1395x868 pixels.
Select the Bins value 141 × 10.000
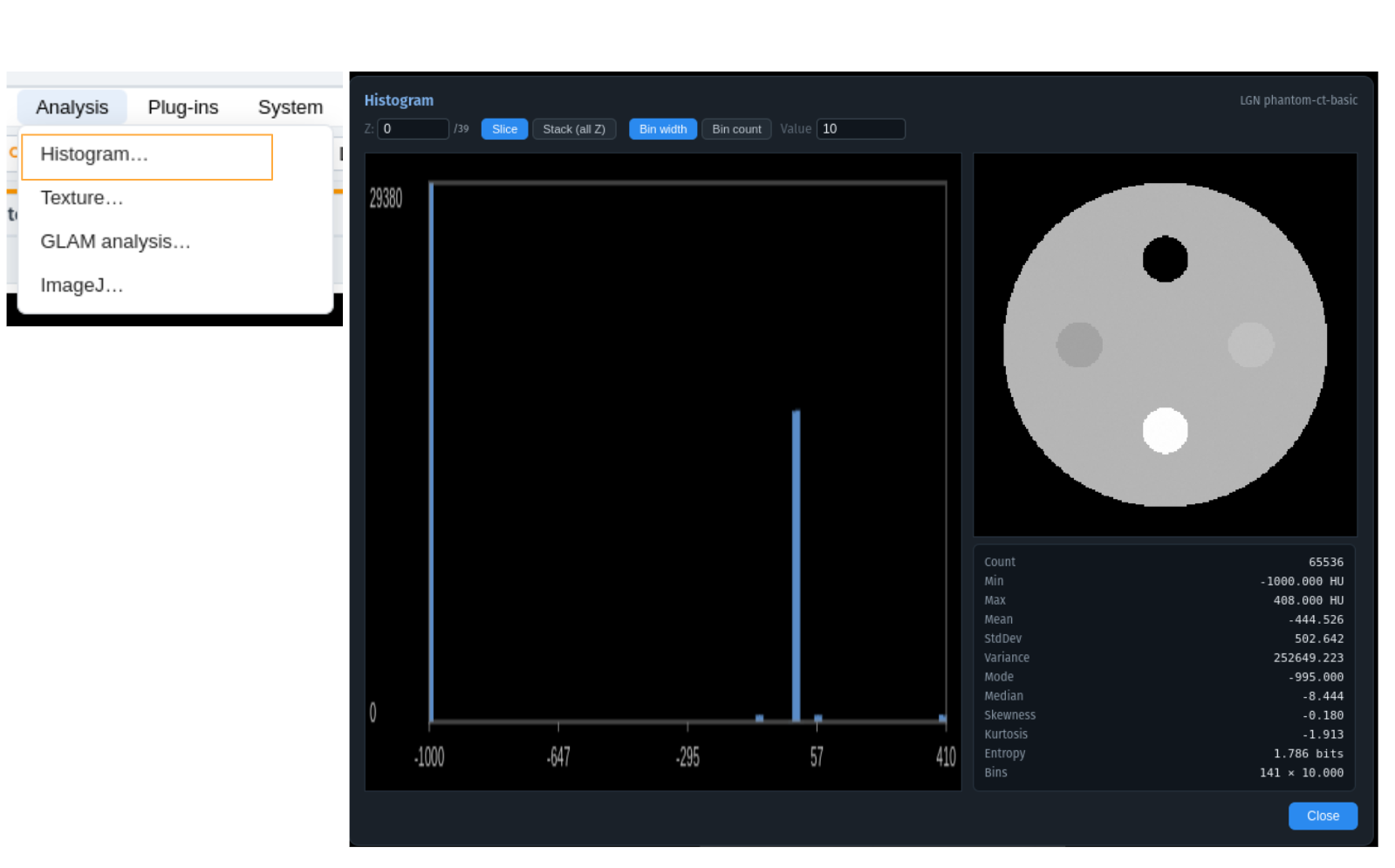point(1301,774)
